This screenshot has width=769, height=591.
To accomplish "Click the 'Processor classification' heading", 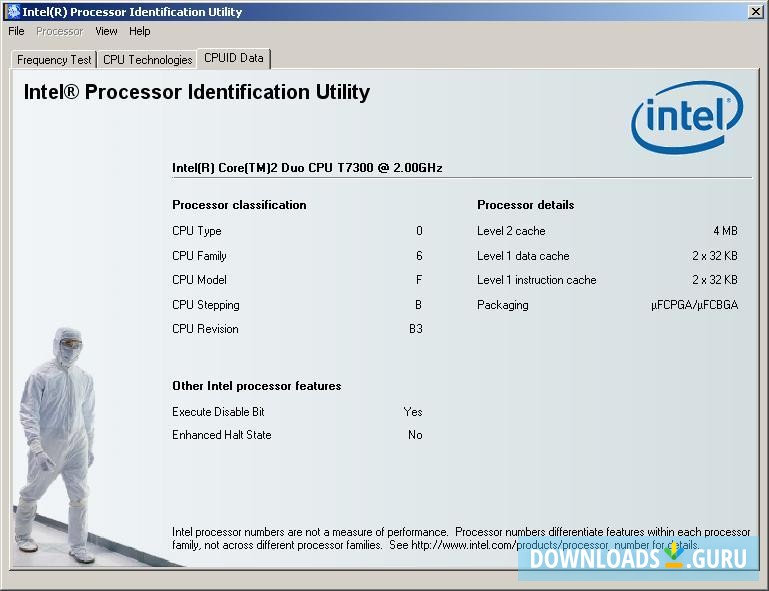I will click(x=239, y=205).
